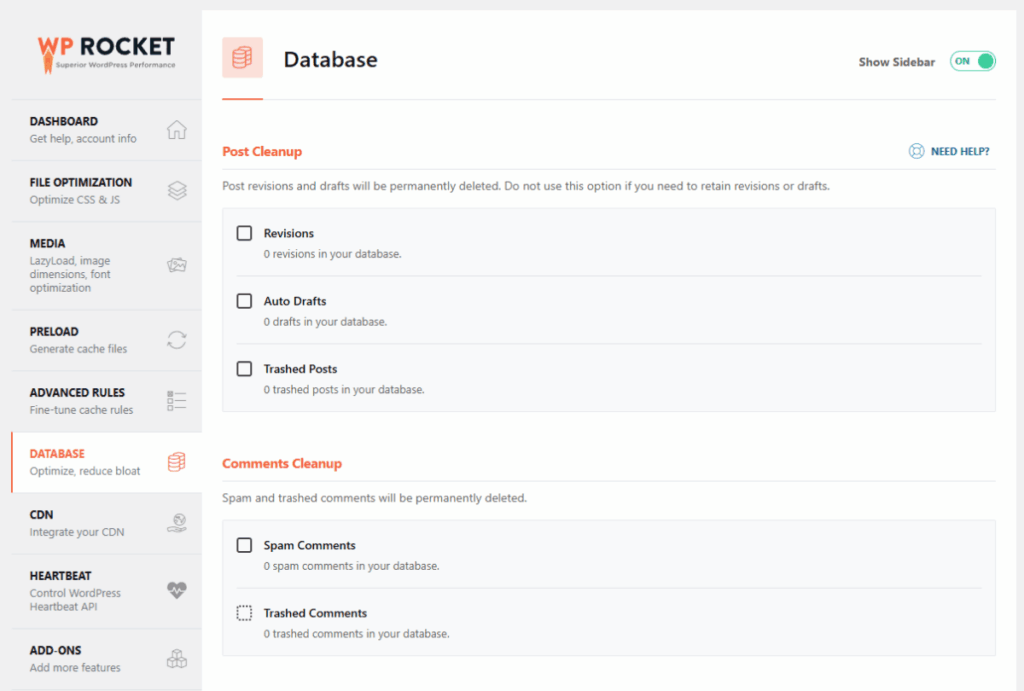Select the Spam Comments checkbox
Screen dimensions: 1024x691
[x=244, y=545]
